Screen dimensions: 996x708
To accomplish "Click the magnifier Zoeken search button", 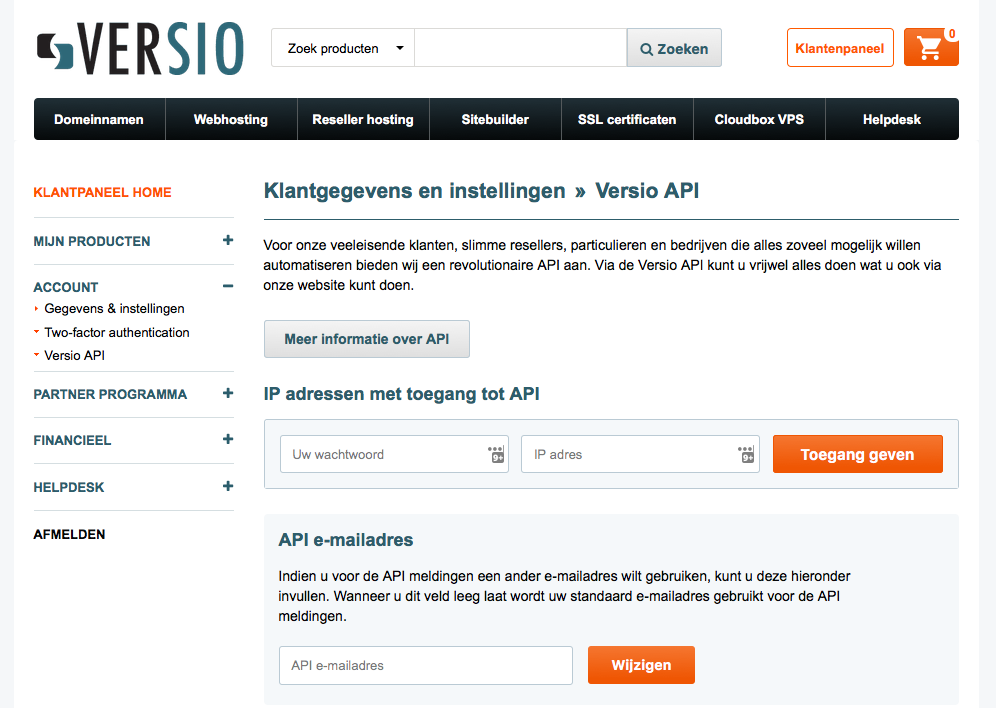I will pyautogui.click(x=674, y=48).
